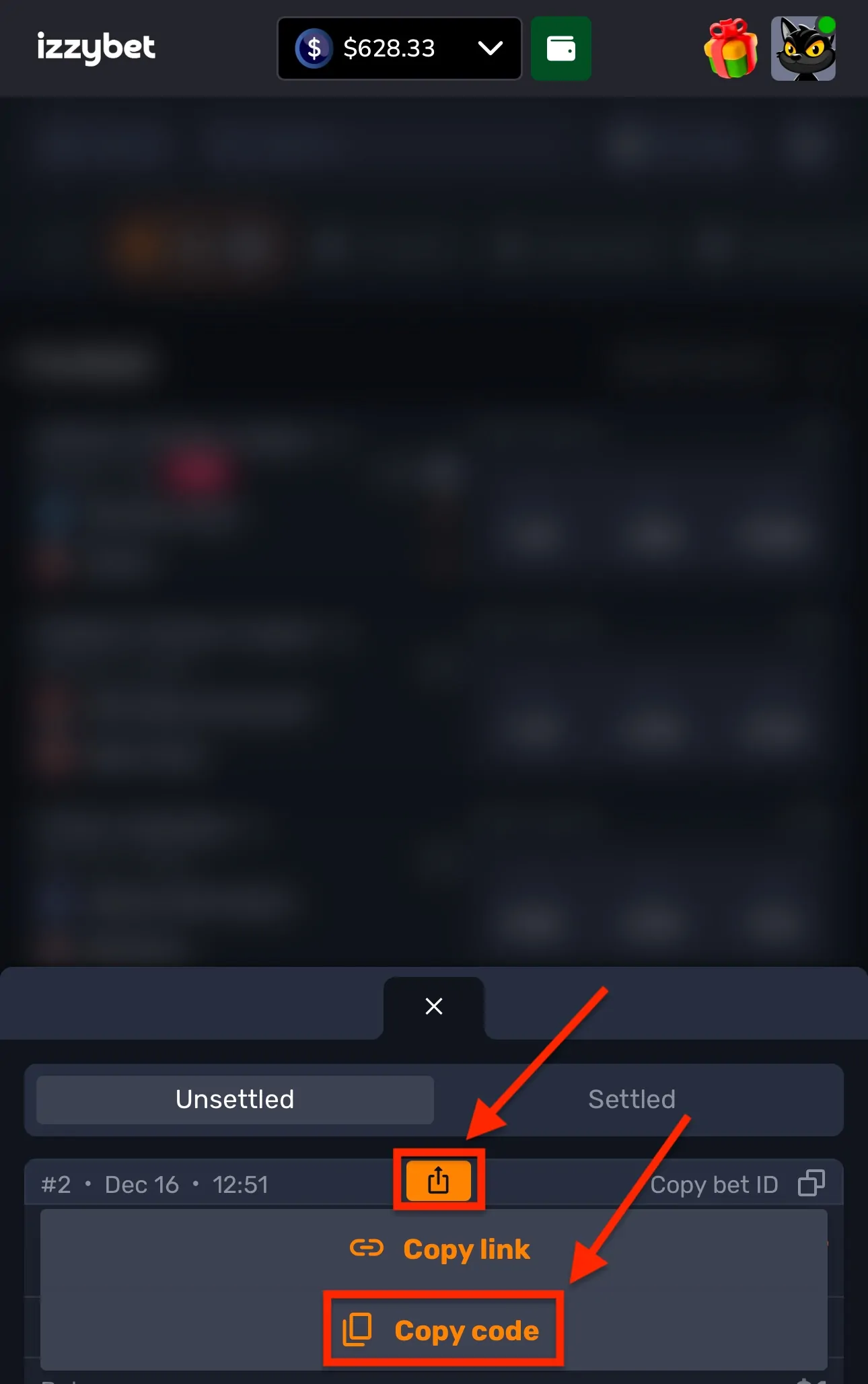This screenshot has height=1384, width=868.
Task: Open the black cat profile avatar
Action: pos(803,48)
